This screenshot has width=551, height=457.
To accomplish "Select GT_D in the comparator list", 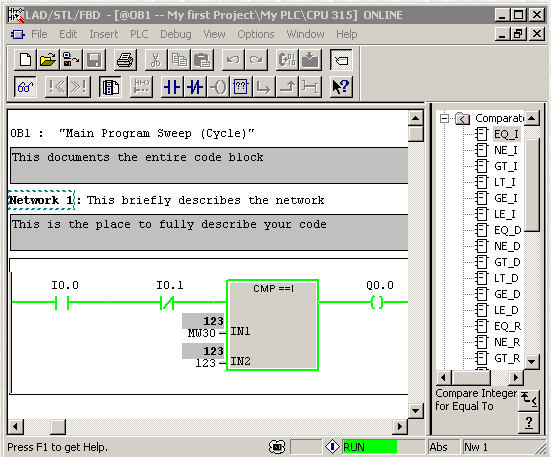I will pyautogui.click(x=507, y=262).
